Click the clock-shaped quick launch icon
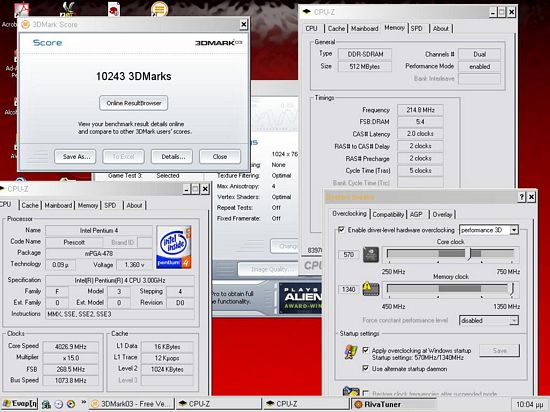The width and height of the screenshot is (550, 412). [x=59, y=404]
